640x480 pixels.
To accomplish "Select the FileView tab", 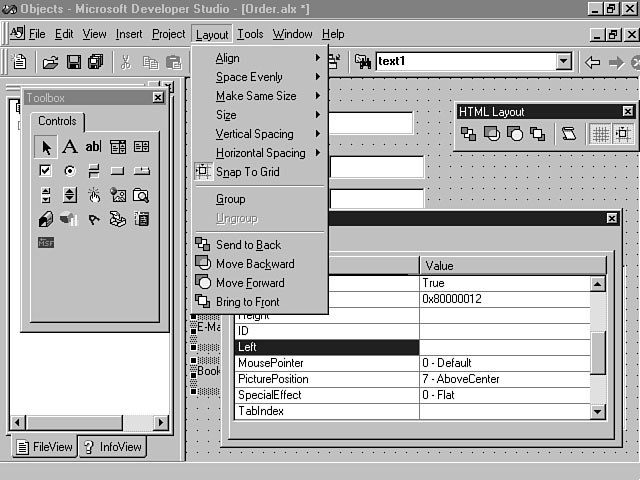I will 44,447.
